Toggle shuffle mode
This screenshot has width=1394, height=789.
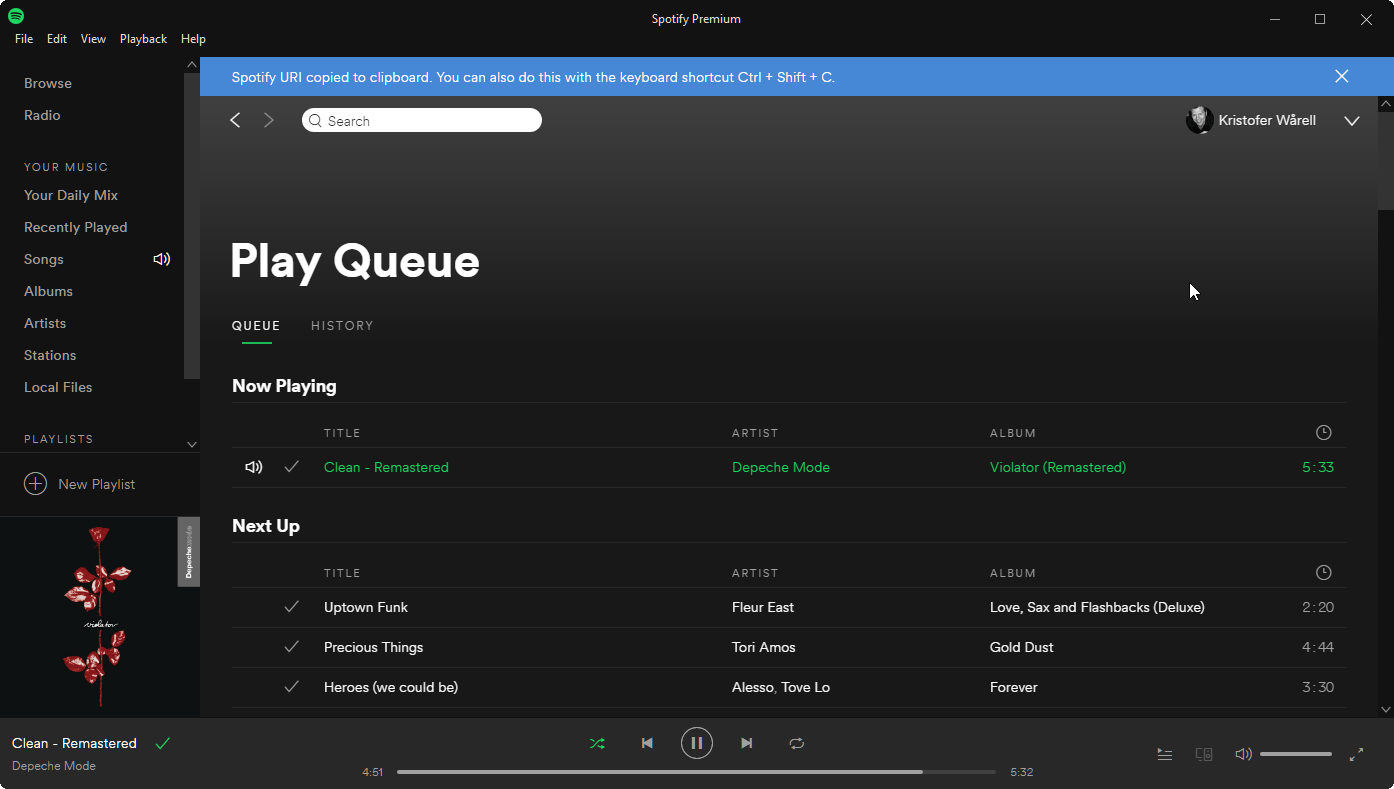(597, 743)
